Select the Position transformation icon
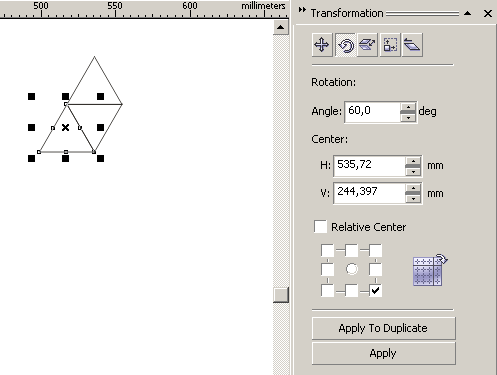 (x=322, y=45)
